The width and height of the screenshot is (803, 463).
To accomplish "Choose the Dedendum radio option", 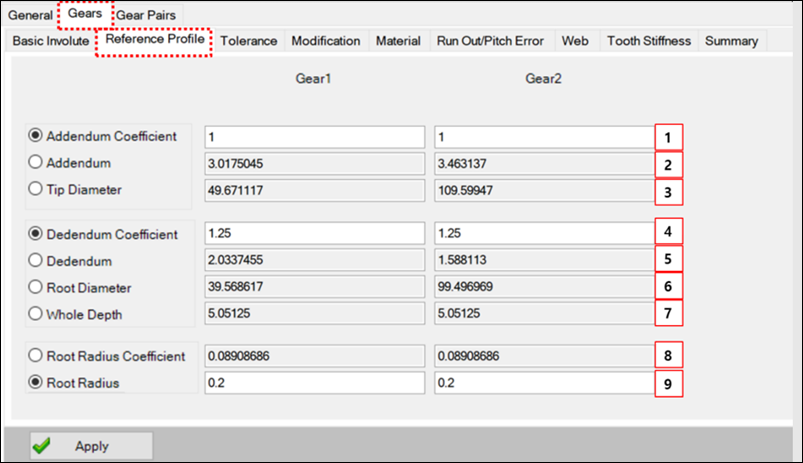I will click(37, 261).
